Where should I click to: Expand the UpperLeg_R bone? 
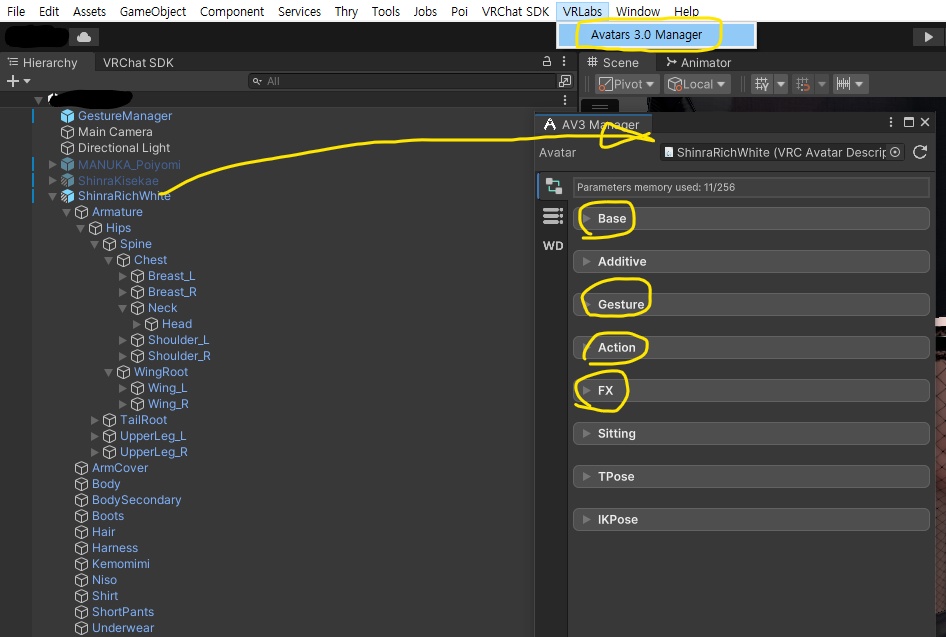[95, 452]
